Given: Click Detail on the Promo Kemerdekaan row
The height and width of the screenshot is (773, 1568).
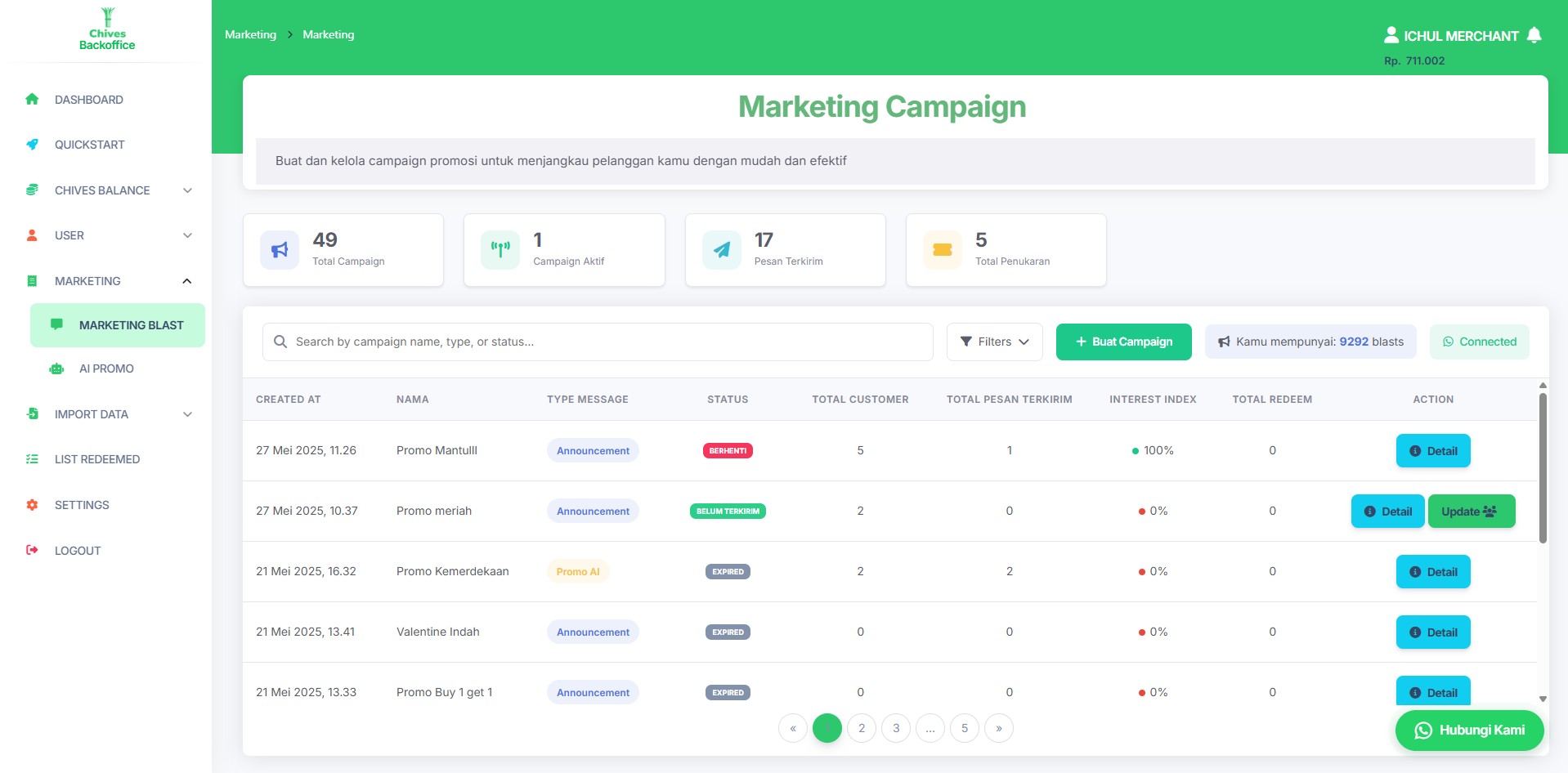Looking at the screenshot, I should (x=1433, y=571).
